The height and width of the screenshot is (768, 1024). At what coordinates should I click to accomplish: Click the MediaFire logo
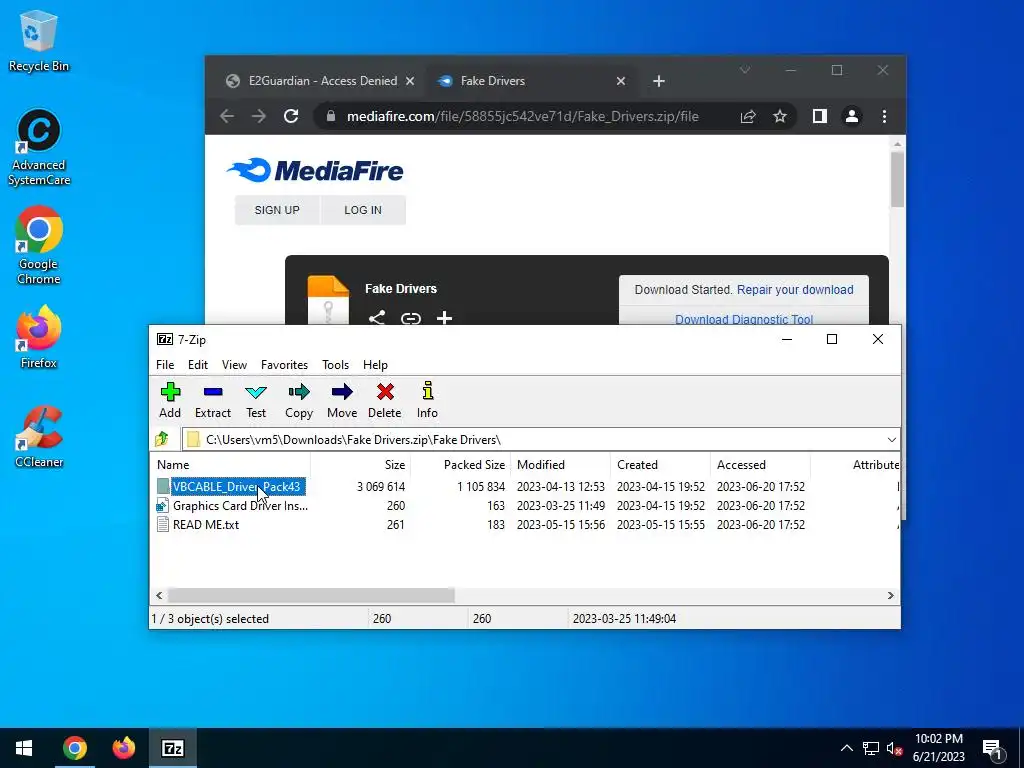(x=315, y=170)
